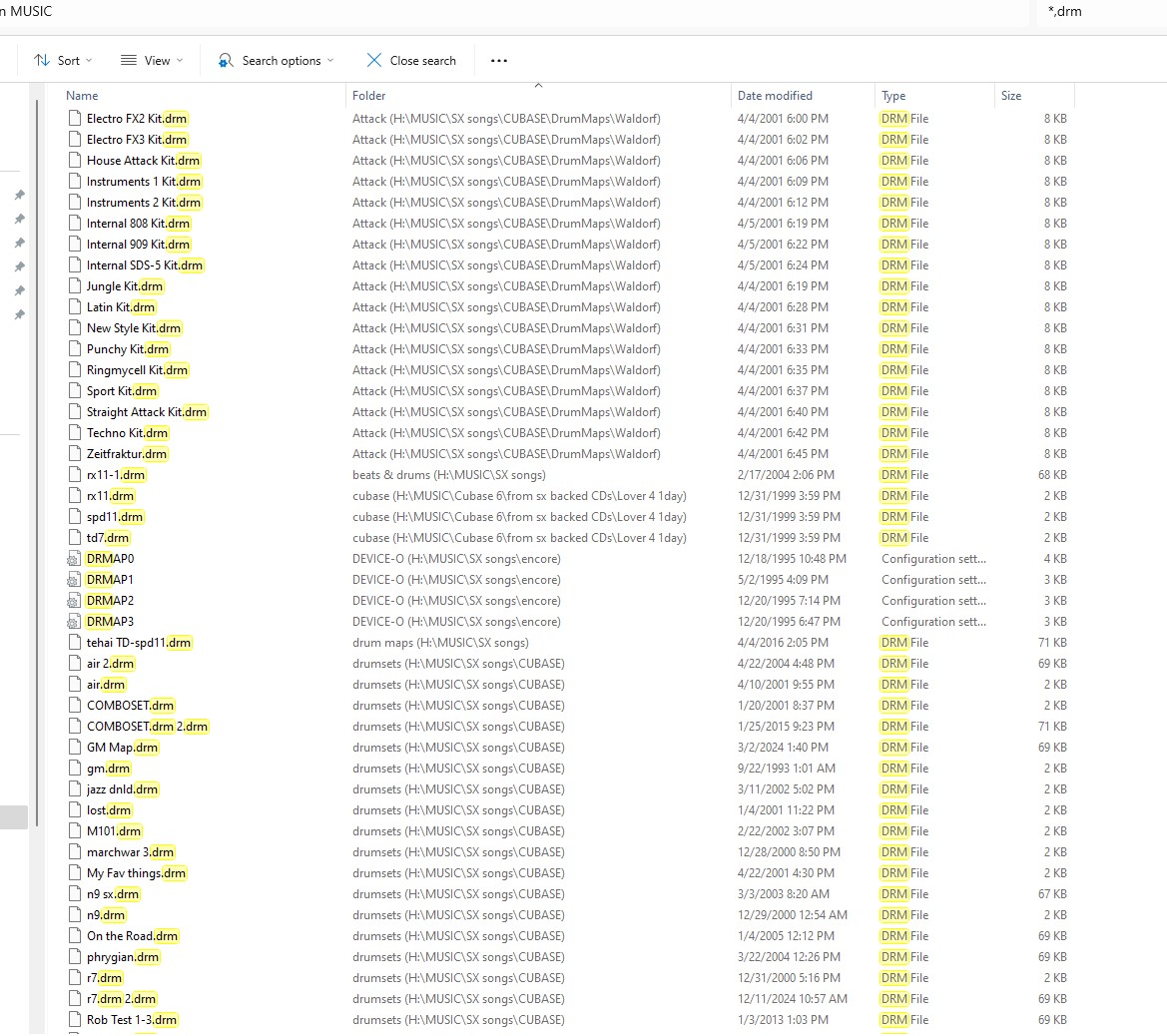Screen dimensions: 1167x1036
Task: Select the icon next to rx11-1.drm
Action: coord(74,474)
